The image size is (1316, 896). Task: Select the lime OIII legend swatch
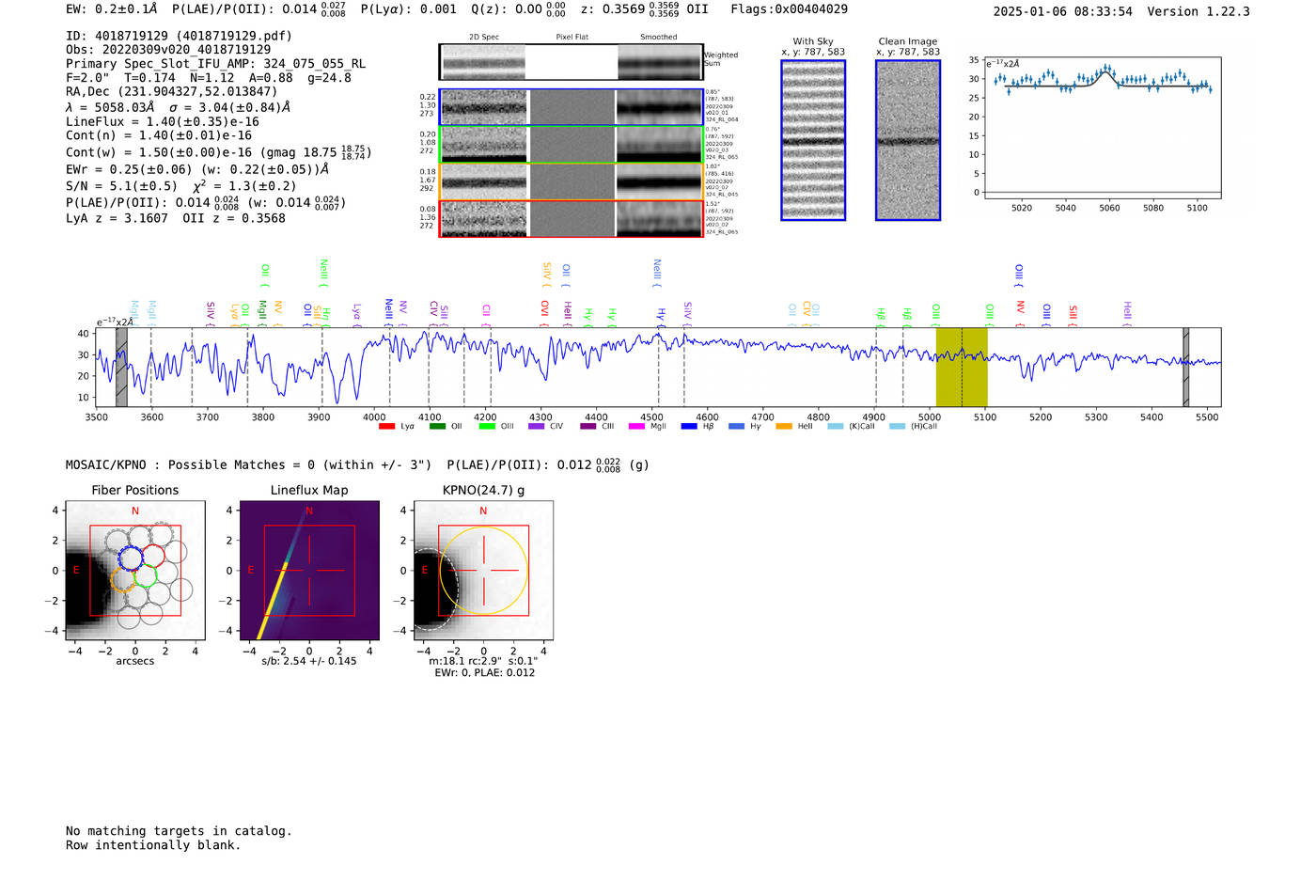[487, 427]
